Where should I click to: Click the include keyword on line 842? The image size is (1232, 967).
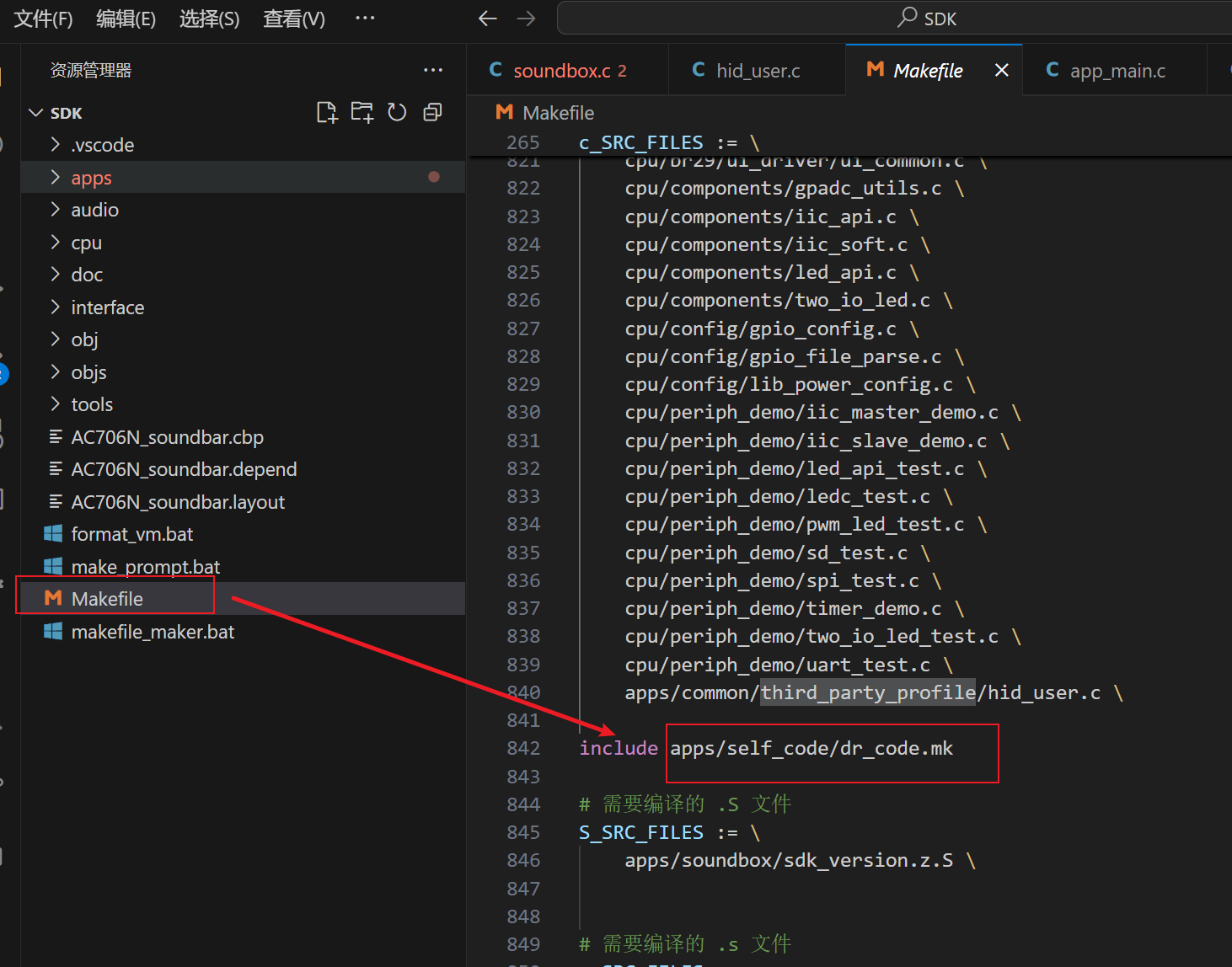click(x=619, y=748)
